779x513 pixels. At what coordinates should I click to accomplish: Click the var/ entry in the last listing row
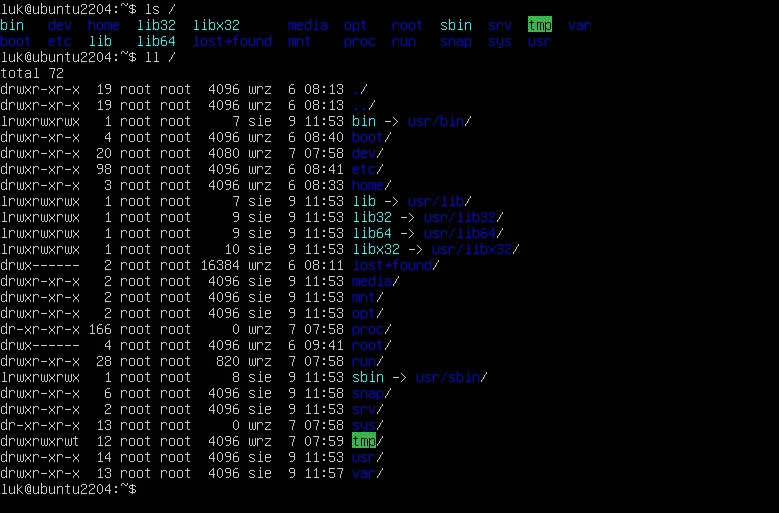[x=368, y=473]
